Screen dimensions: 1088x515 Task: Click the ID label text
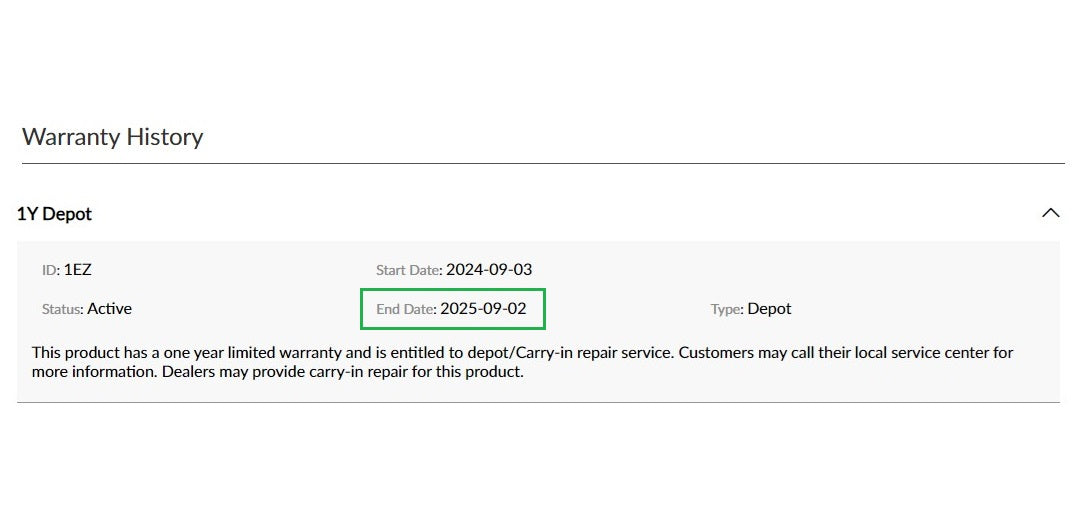[50, 270]
